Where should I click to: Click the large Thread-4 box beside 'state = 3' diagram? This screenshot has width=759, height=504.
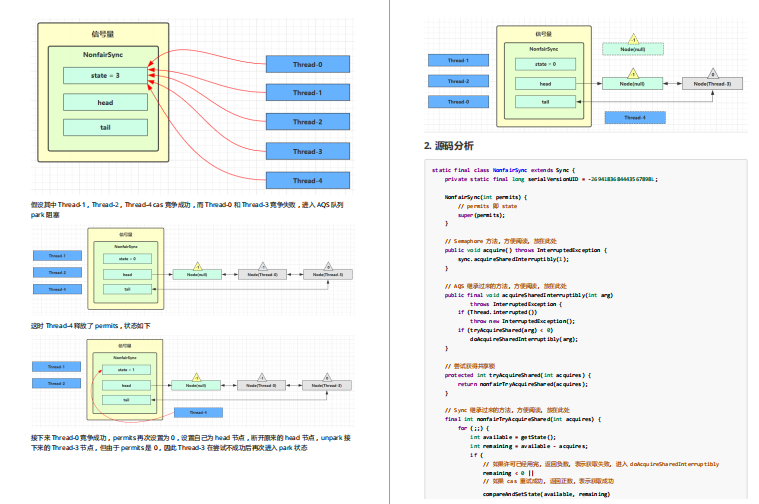point(308,181)
